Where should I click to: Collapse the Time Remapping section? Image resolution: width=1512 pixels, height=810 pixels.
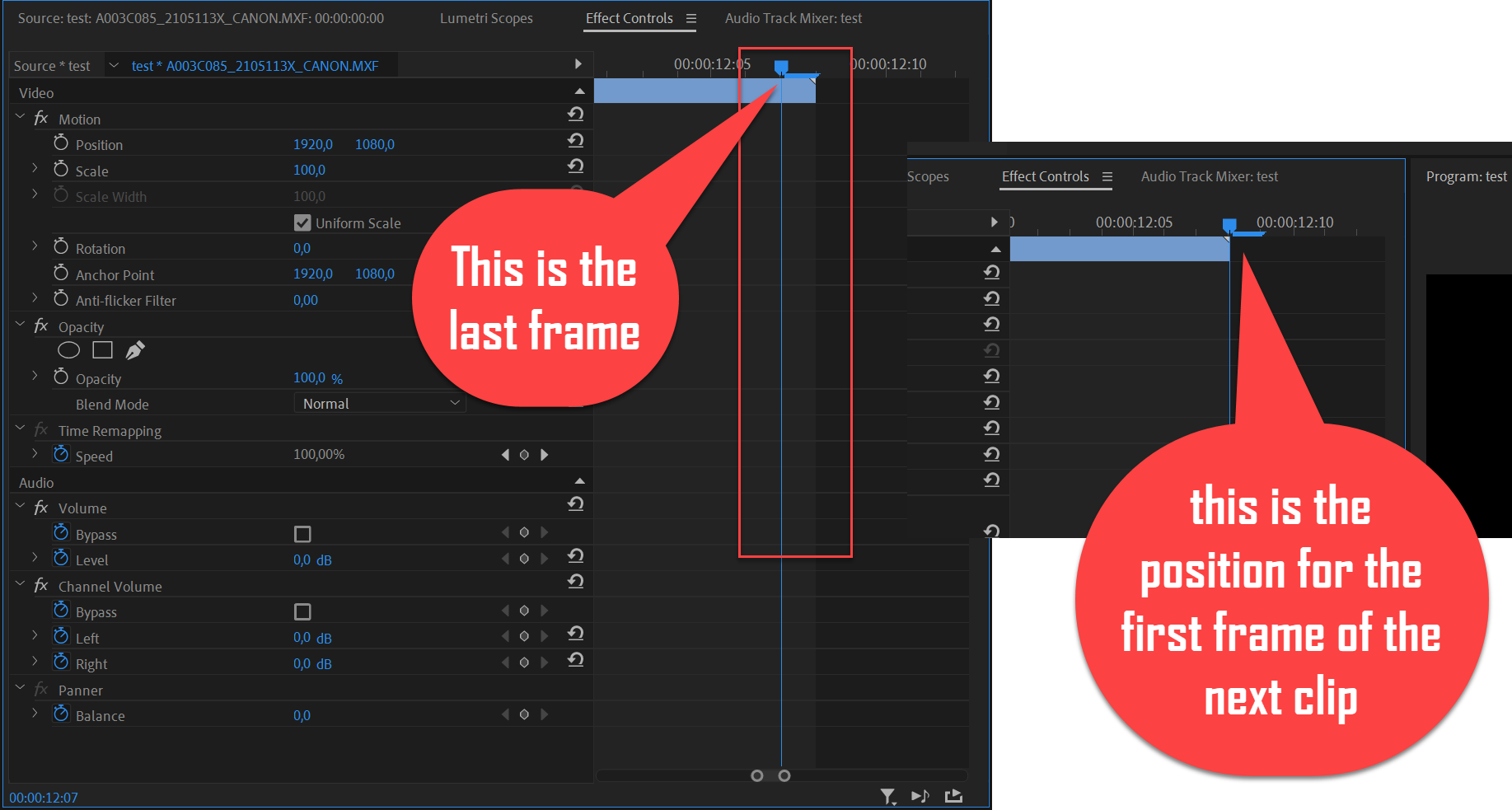click(x=19, y=428)
